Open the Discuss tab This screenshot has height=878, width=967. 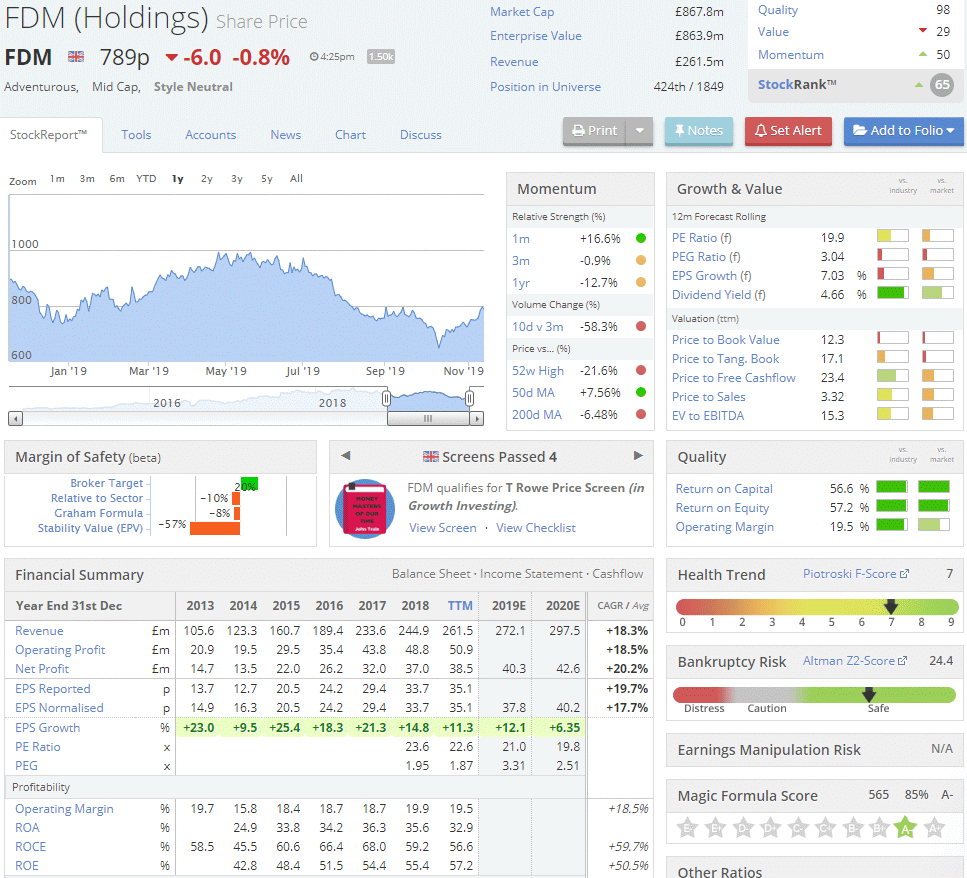point(421,134)
